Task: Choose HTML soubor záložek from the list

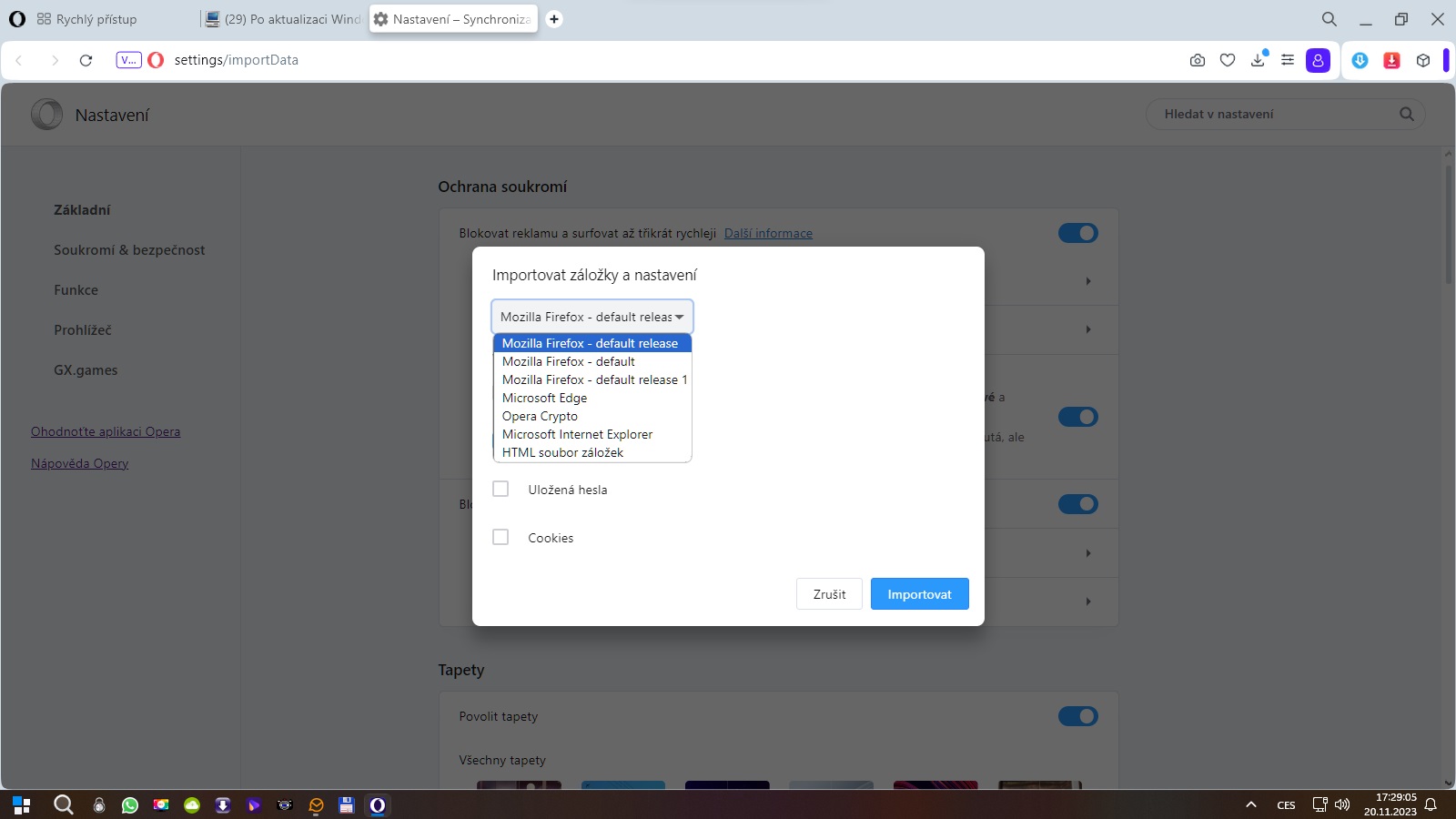Action: [x=592, y=452]
